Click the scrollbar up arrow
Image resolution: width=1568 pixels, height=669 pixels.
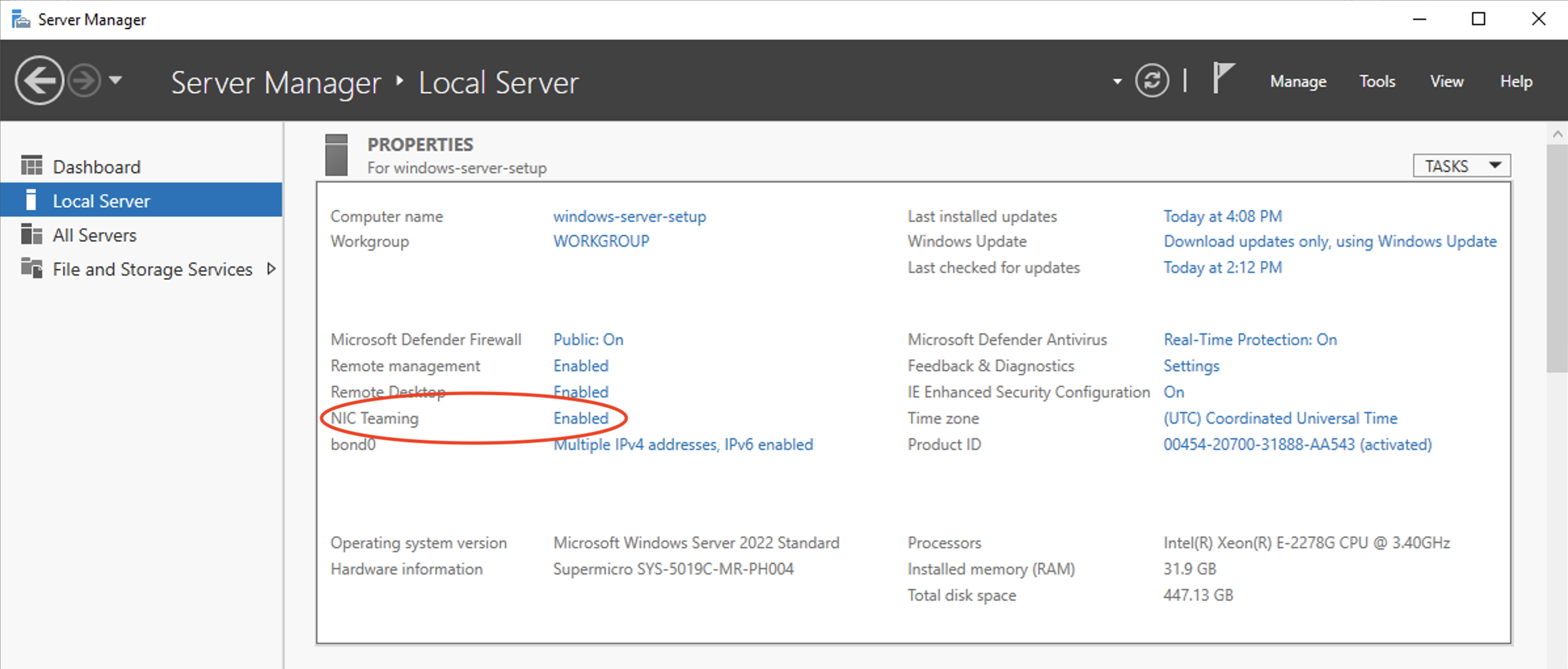[x=1558, y=134]
